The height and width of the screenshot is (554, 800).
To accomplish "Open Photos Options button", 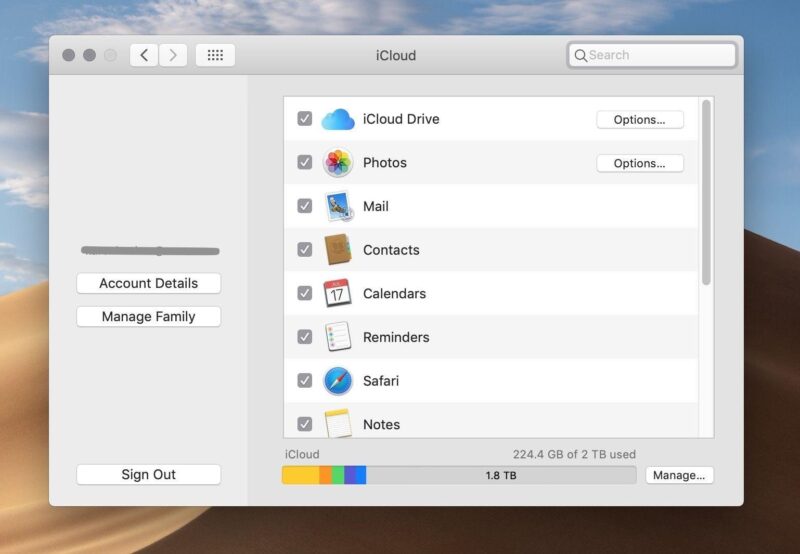I will [x=640, y=163].
